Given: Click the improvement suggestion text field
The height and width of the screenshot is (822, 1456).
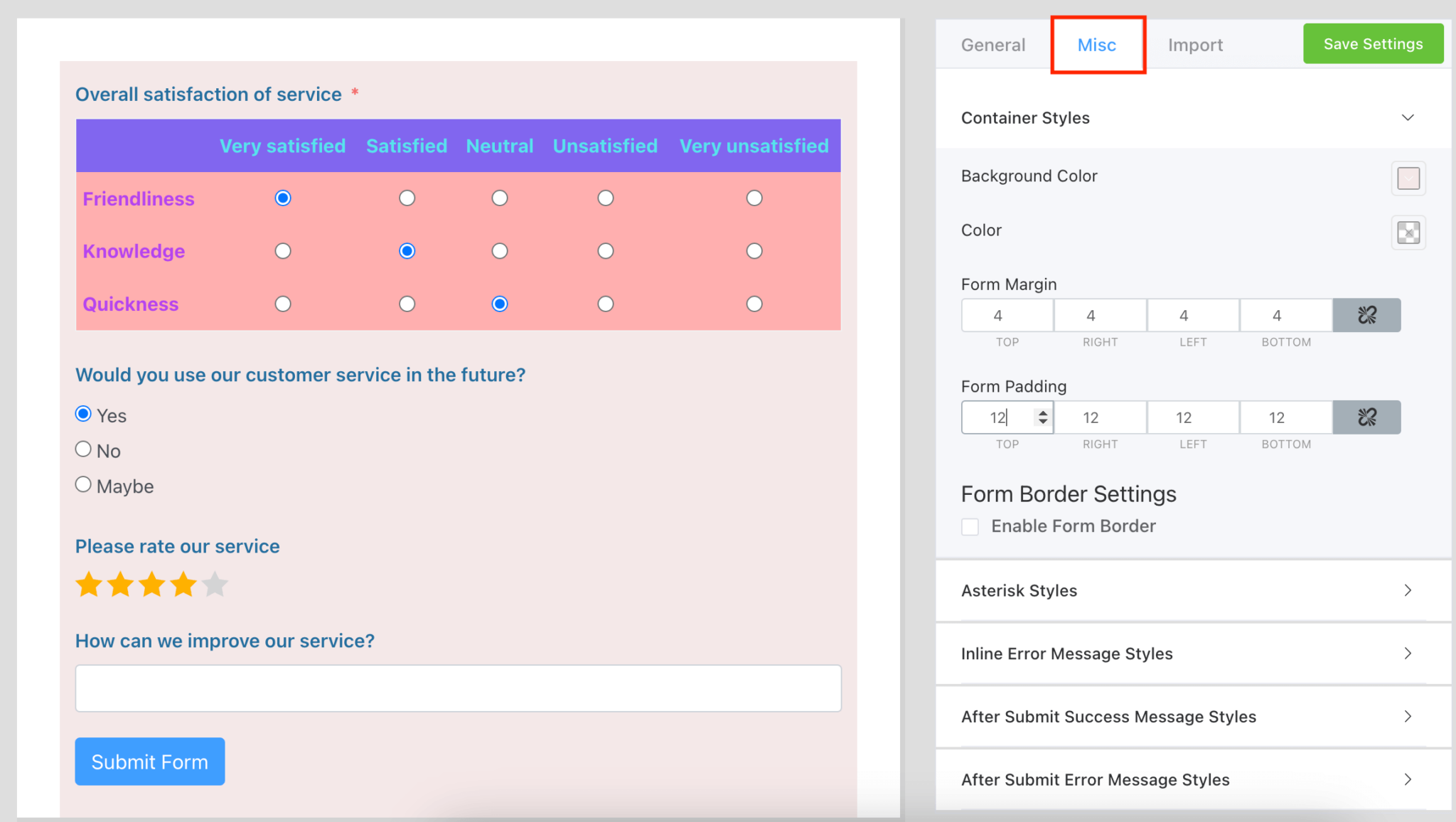Looking at the screenshot, I should [x=457, y=688].
